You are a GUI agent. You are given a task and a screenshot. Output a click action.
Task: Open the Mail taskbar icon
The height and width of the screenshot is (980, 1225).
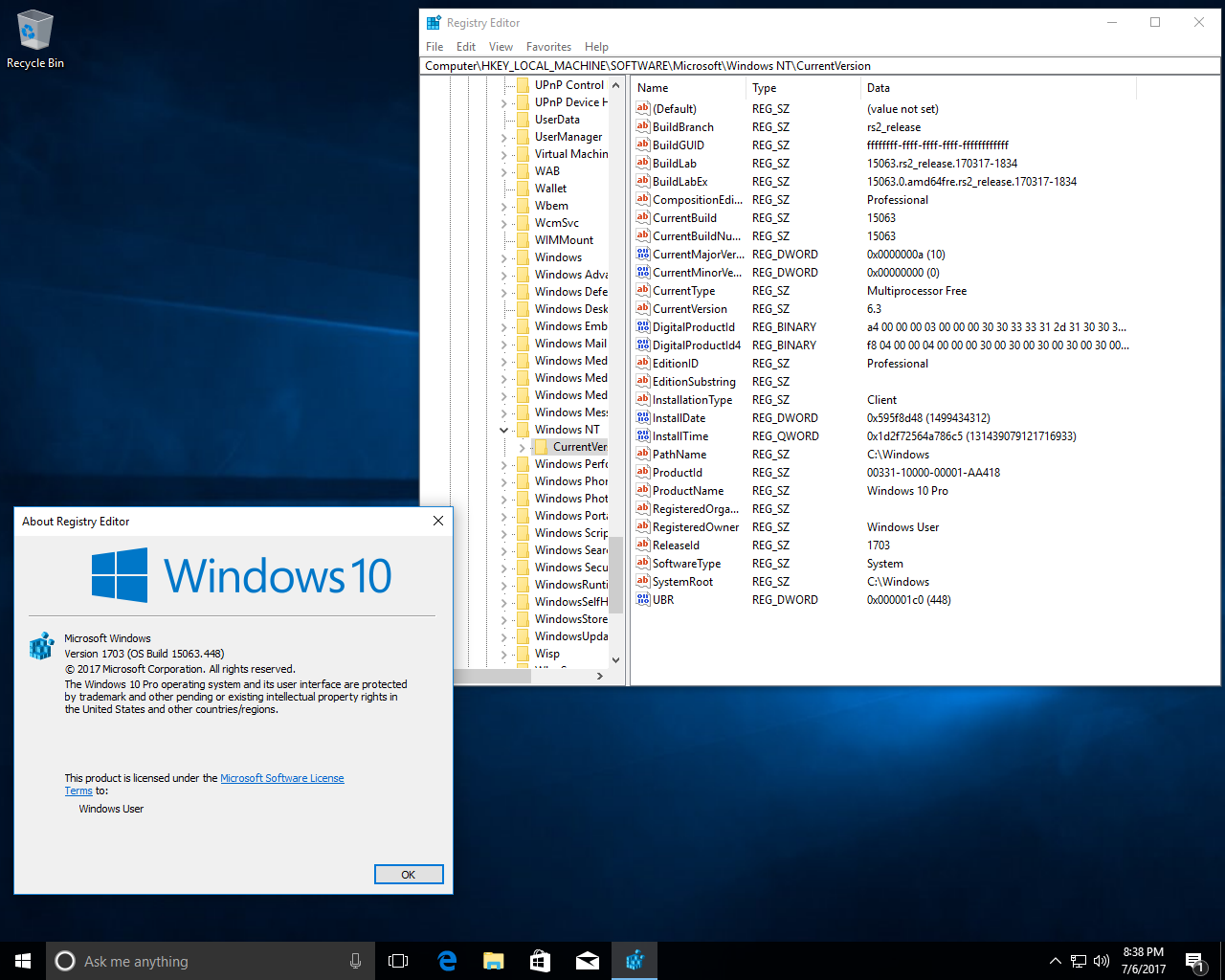[x=587, y=961]
